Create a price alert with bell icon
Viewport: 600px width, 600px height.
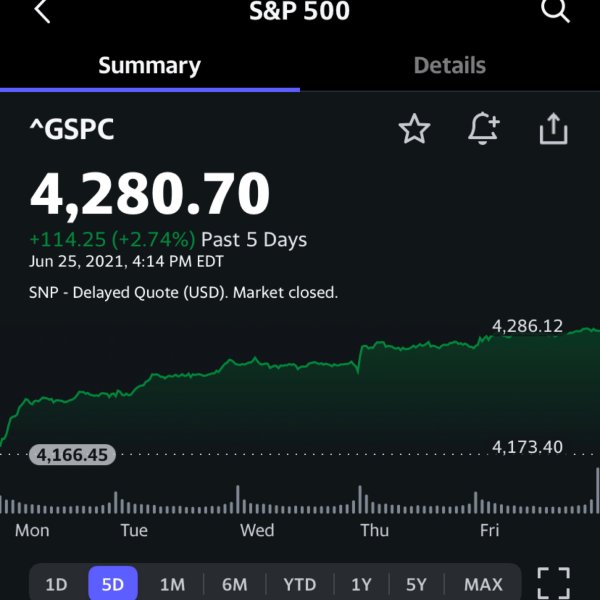(484, 129)
